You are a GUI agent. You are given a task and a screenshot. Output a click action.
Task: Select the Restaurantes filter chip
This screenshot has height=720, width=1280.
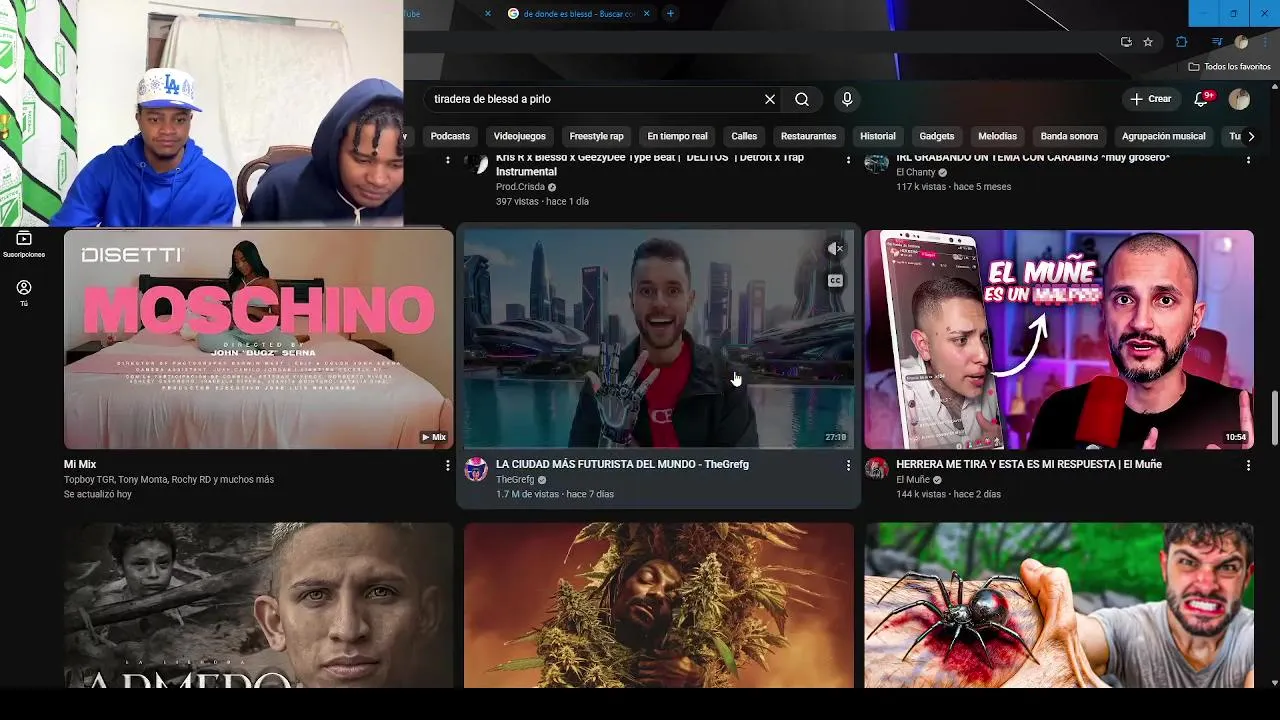pos(808,136)
